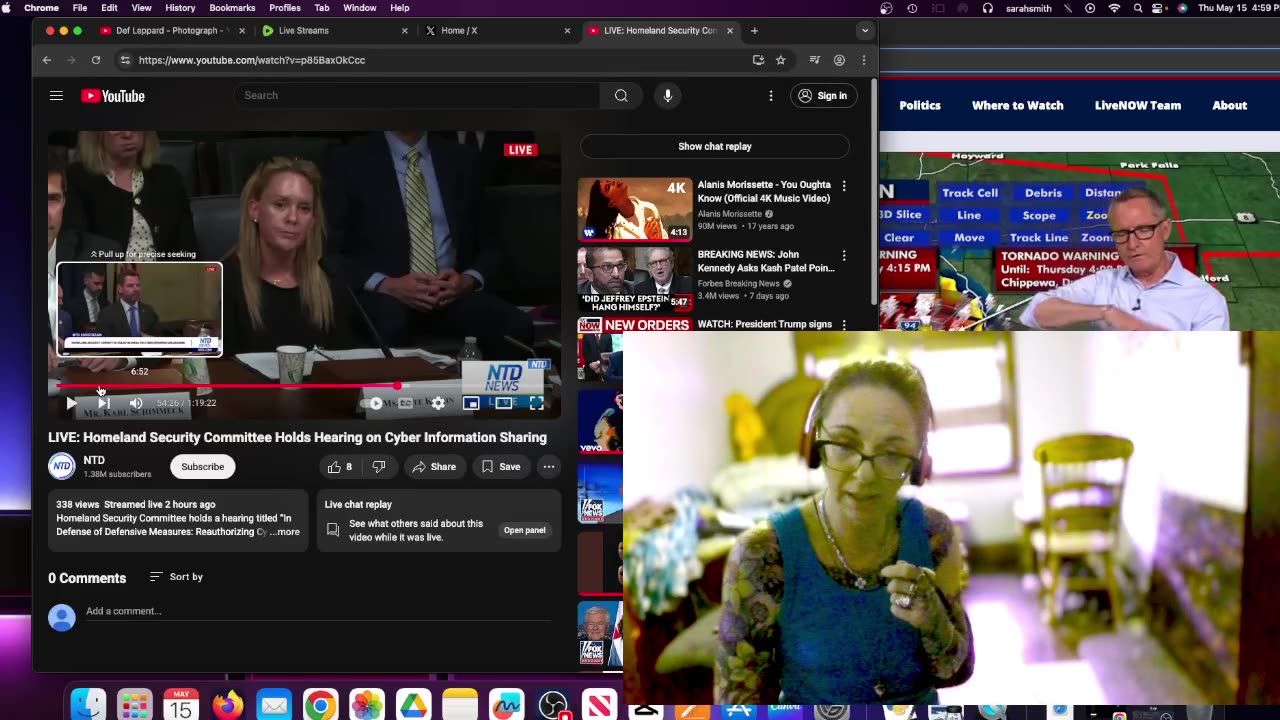Image resolution: width=1280 pixels, height=720 pixels.
Task: Play the video with the play button
Action: coord(71,403)
